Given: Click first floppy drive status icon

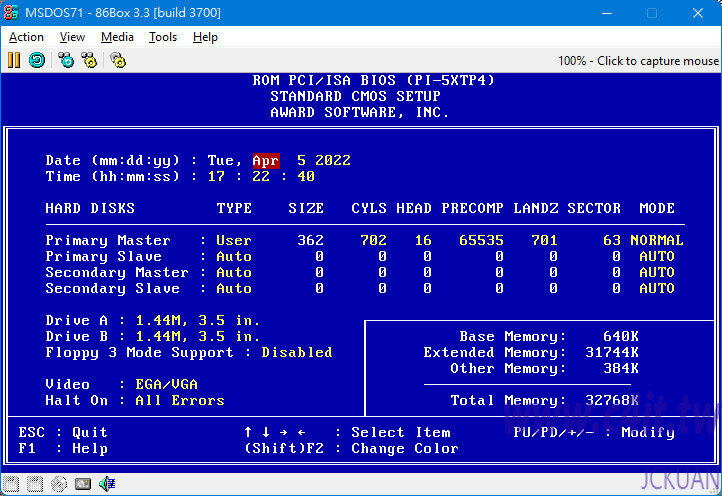Looking at the screenshot, I should tap(11, 484).
